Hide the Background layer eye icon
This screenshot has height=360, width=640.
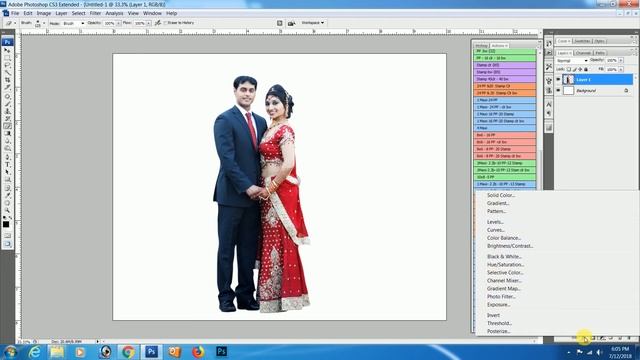click(x=558, y=91)
